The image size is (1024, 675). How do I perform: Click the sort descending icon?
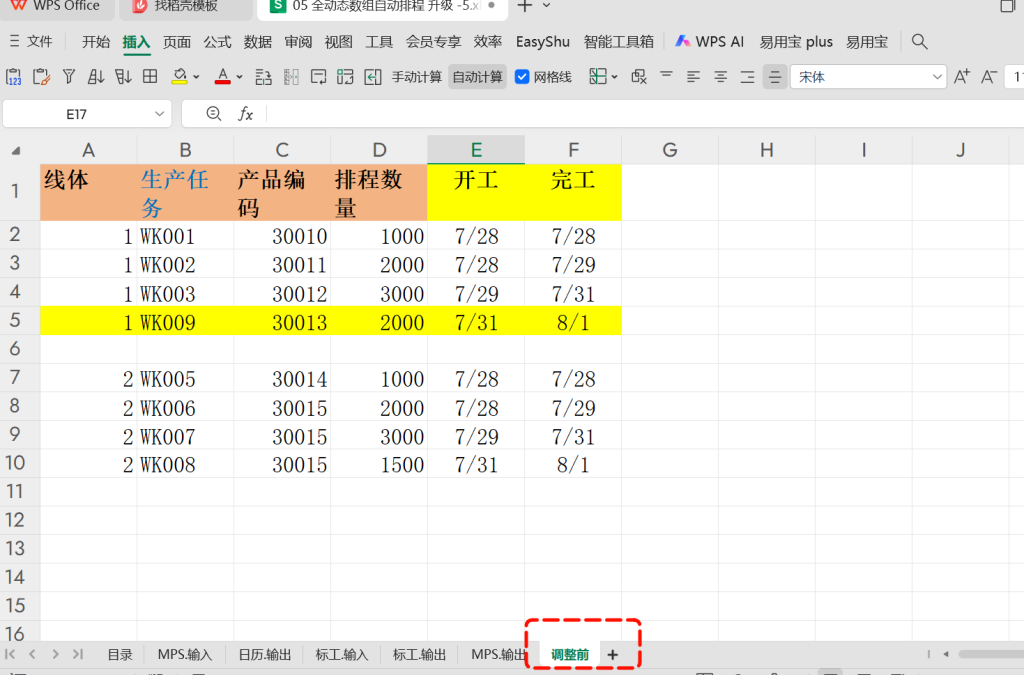point(123,77)
